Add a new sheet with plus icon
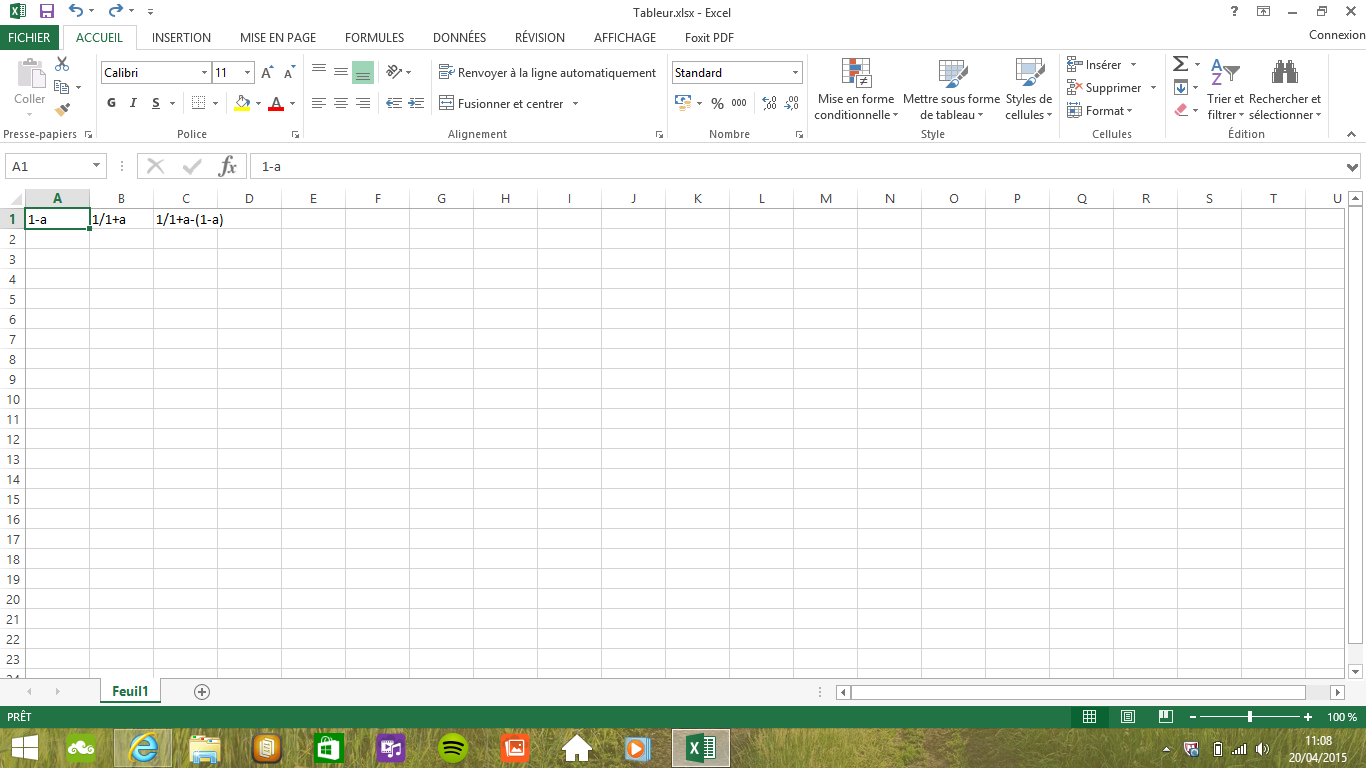The image size is (1366, 768). [x=202, y=691]
